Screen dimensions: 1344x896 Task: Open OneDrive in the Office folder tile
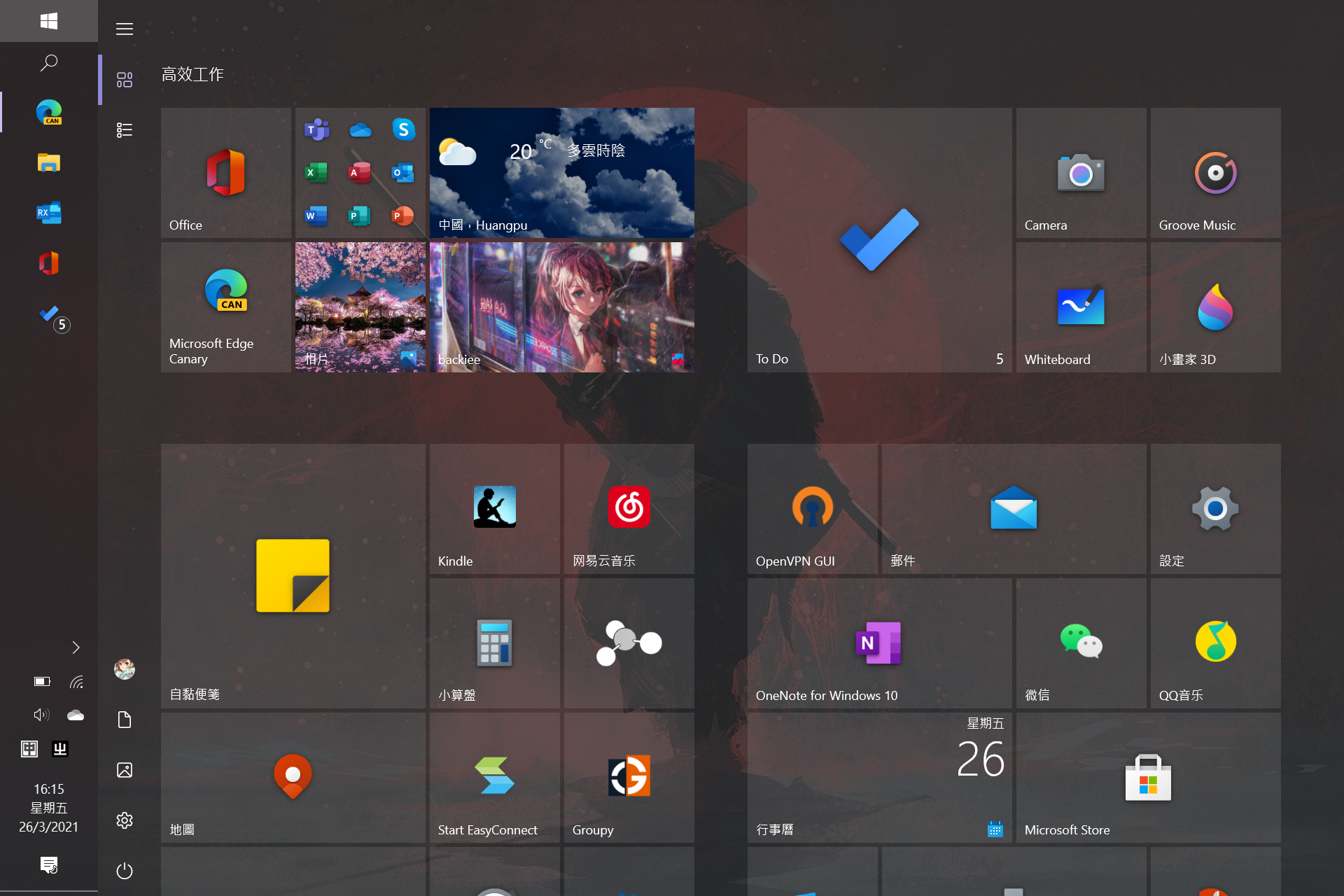click(x=360, y=130)
